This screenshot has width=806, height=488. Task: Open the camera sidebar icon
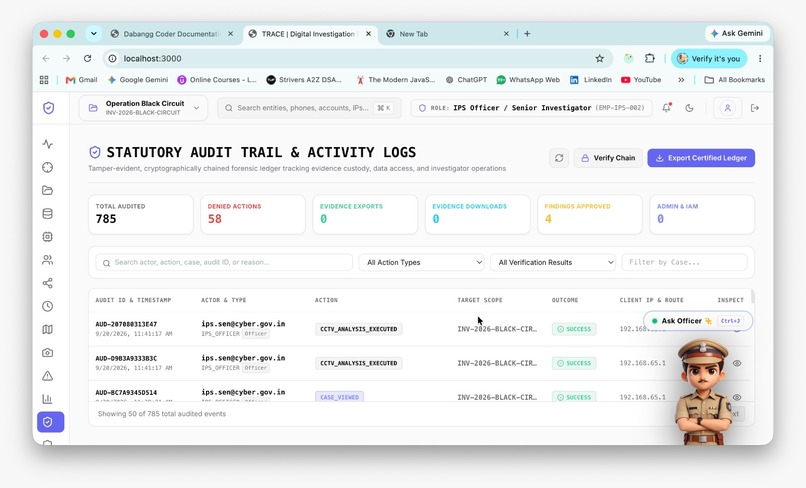(48, 353)
